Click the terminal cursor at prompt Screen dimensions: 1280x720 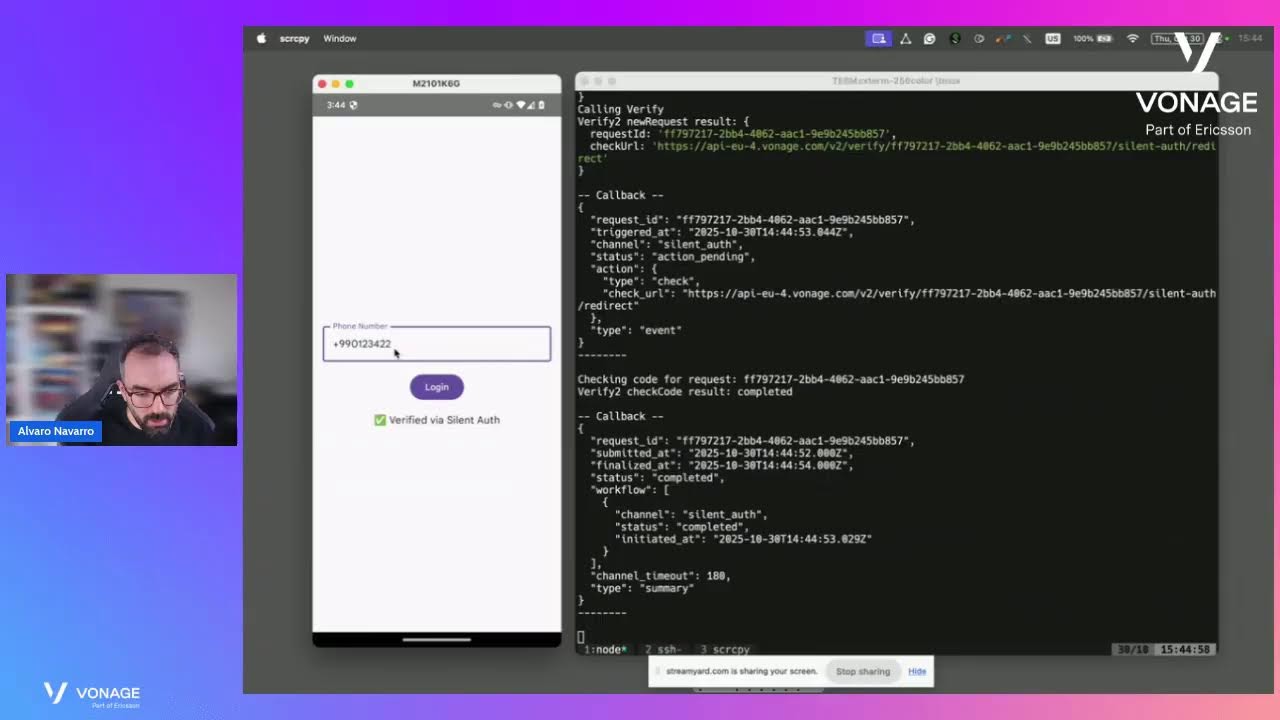tap(581, 637)
